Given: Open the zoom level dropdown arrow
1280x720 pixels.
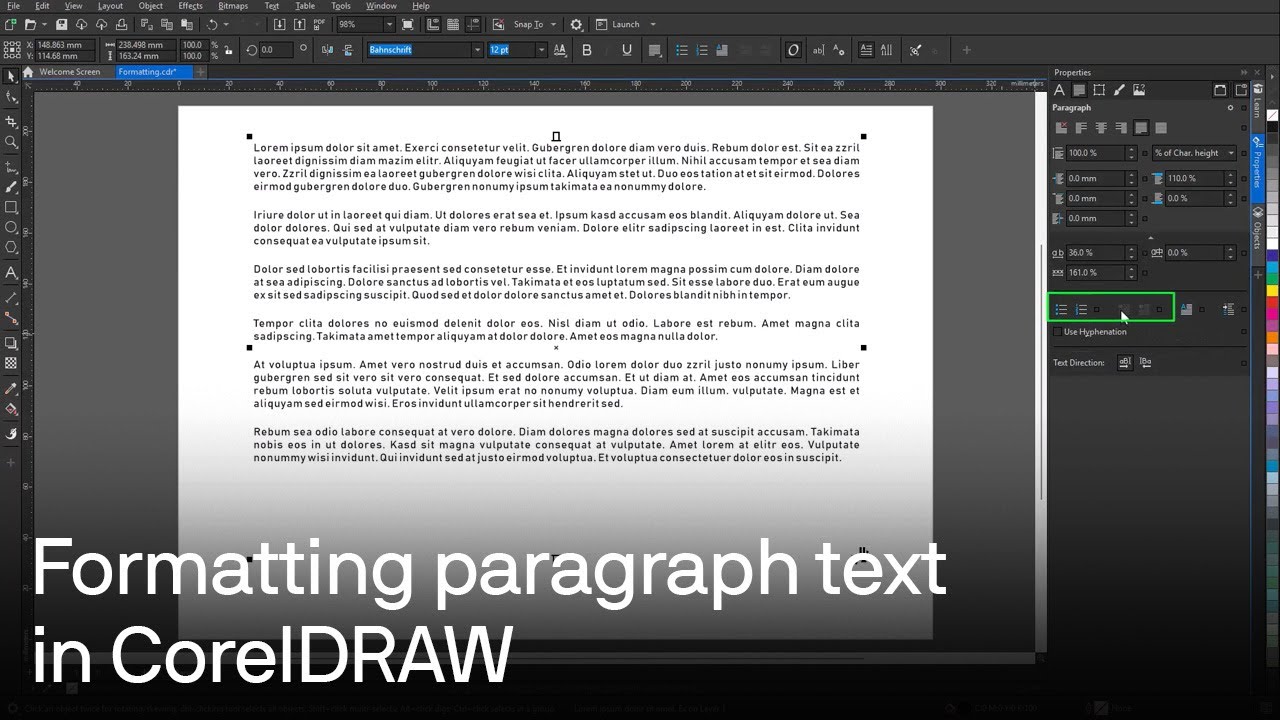Looking at the screenshot, I should tap(389, 24).
